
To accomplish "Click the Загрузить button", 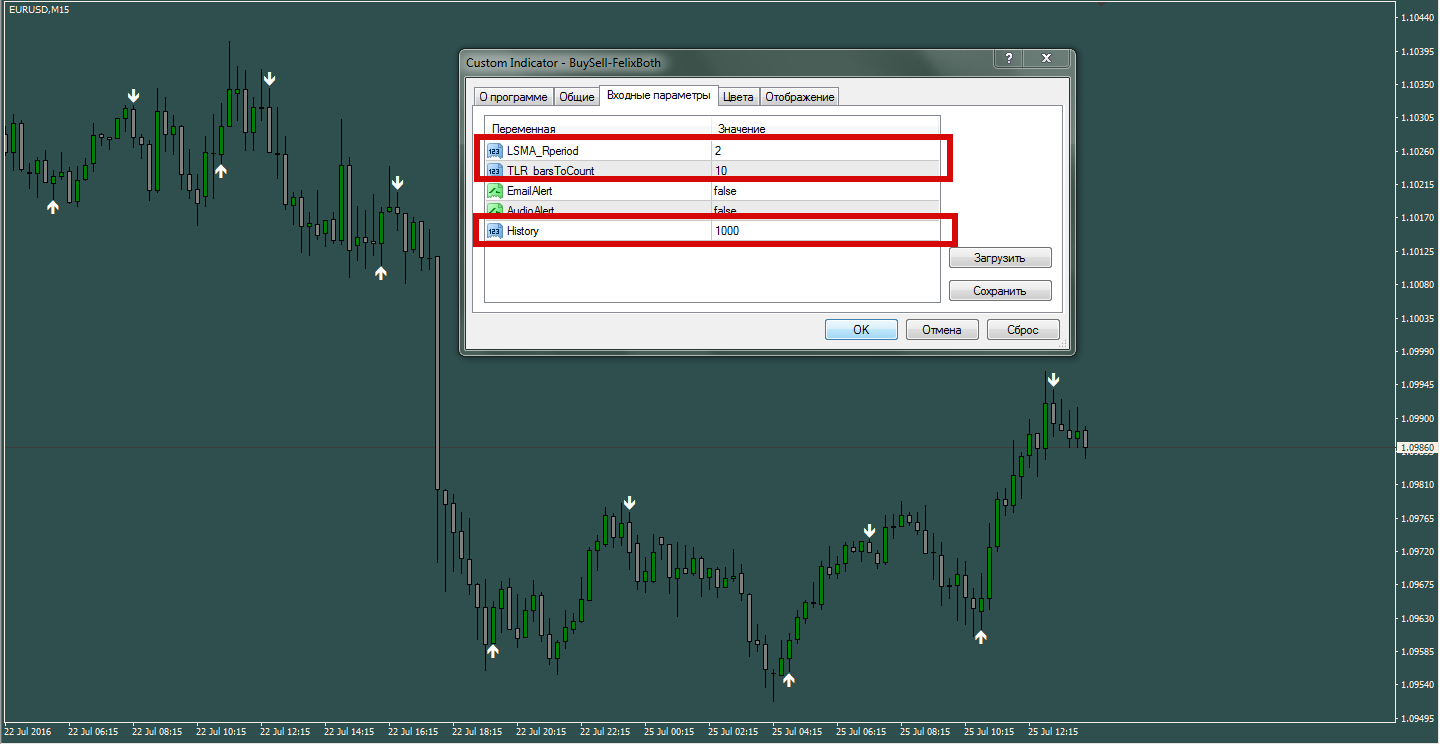I will [x=1000, y=258].
